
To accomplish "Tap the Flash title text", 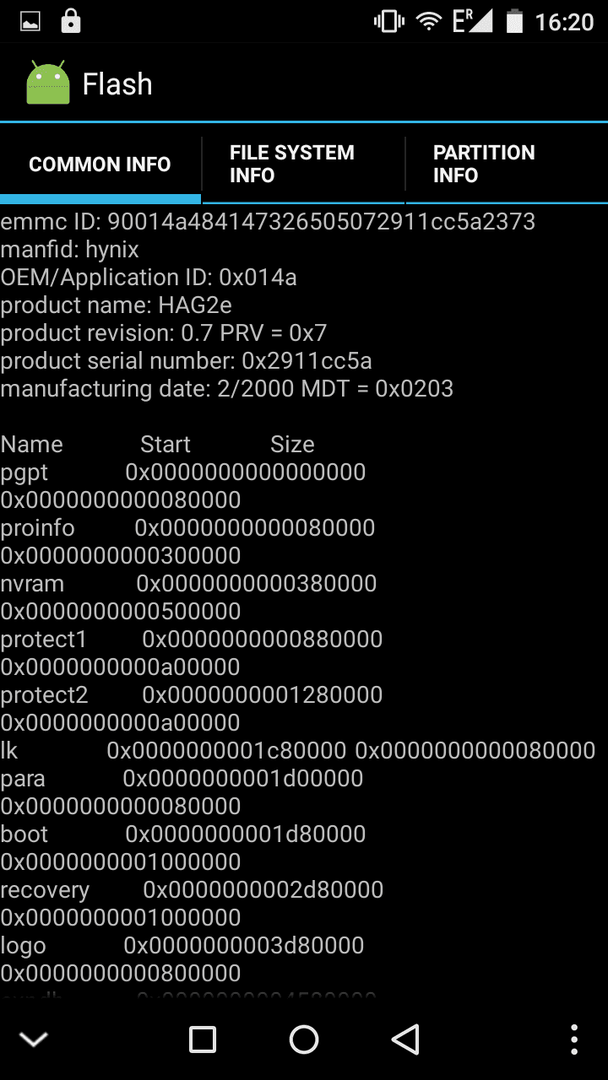I will point(117,84).
